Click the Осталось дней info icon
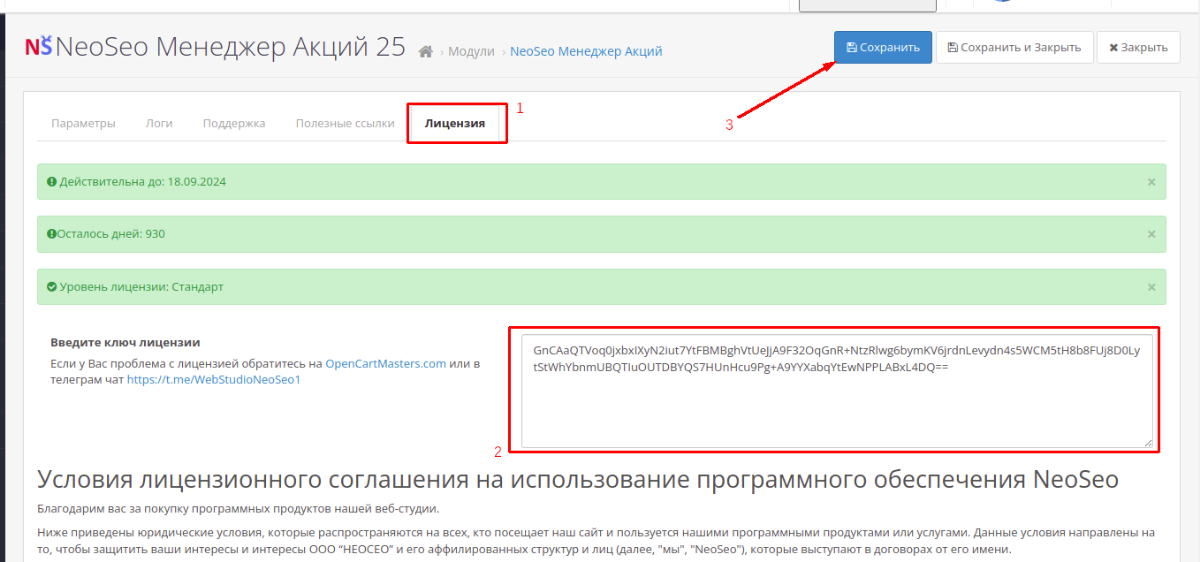The image size is (1200, 562). pos(51,234)
